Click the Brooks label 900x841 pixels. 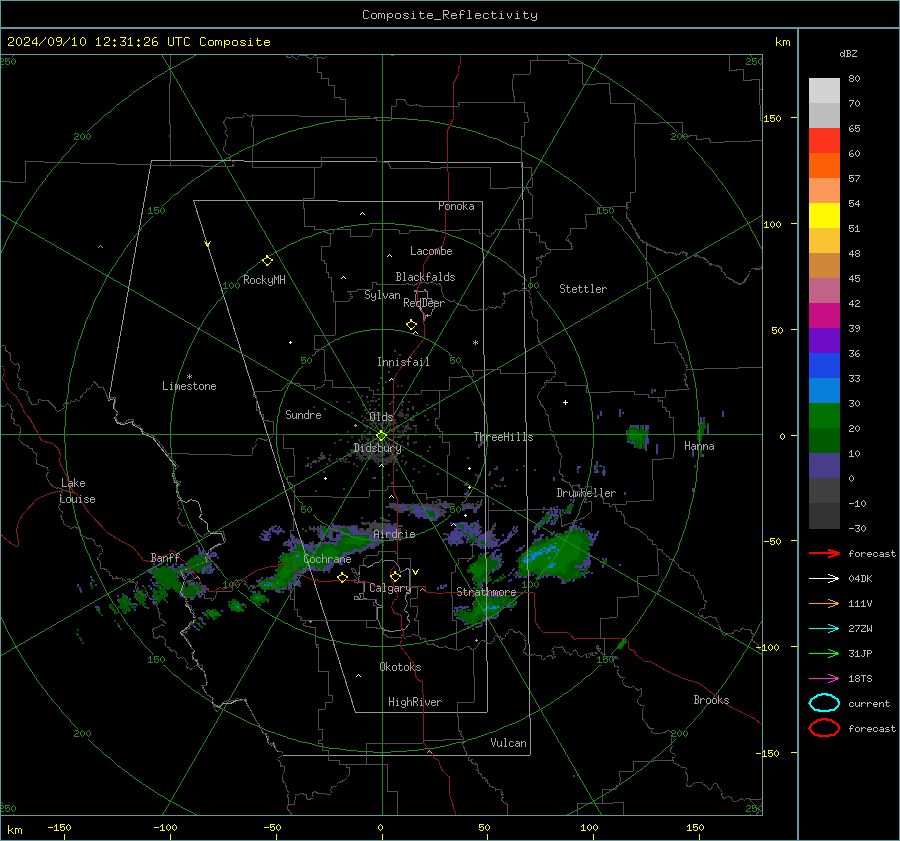pyautogui.click(x=711, y=700)
